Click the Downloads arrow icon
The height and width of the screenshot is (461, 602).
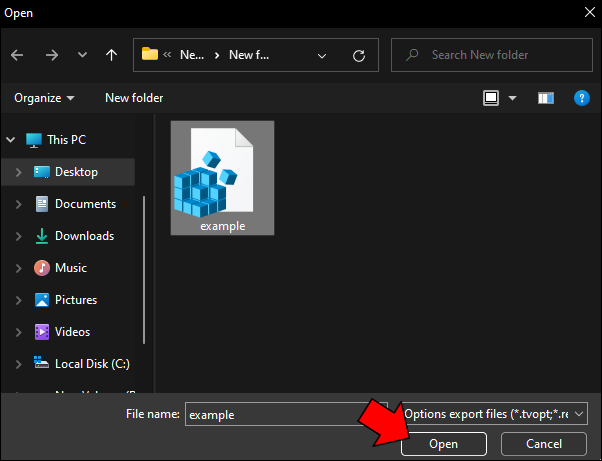click(x=41, y=236)
